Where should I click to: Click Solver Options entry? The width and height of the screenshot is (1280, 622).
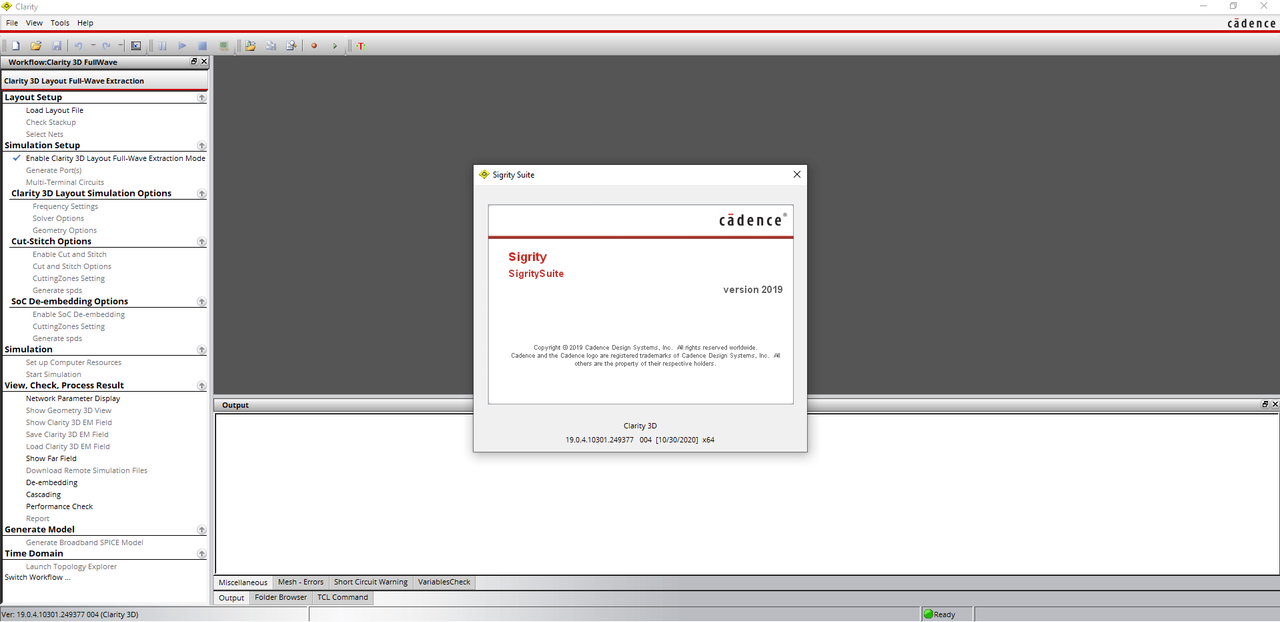tap(58, 218)
